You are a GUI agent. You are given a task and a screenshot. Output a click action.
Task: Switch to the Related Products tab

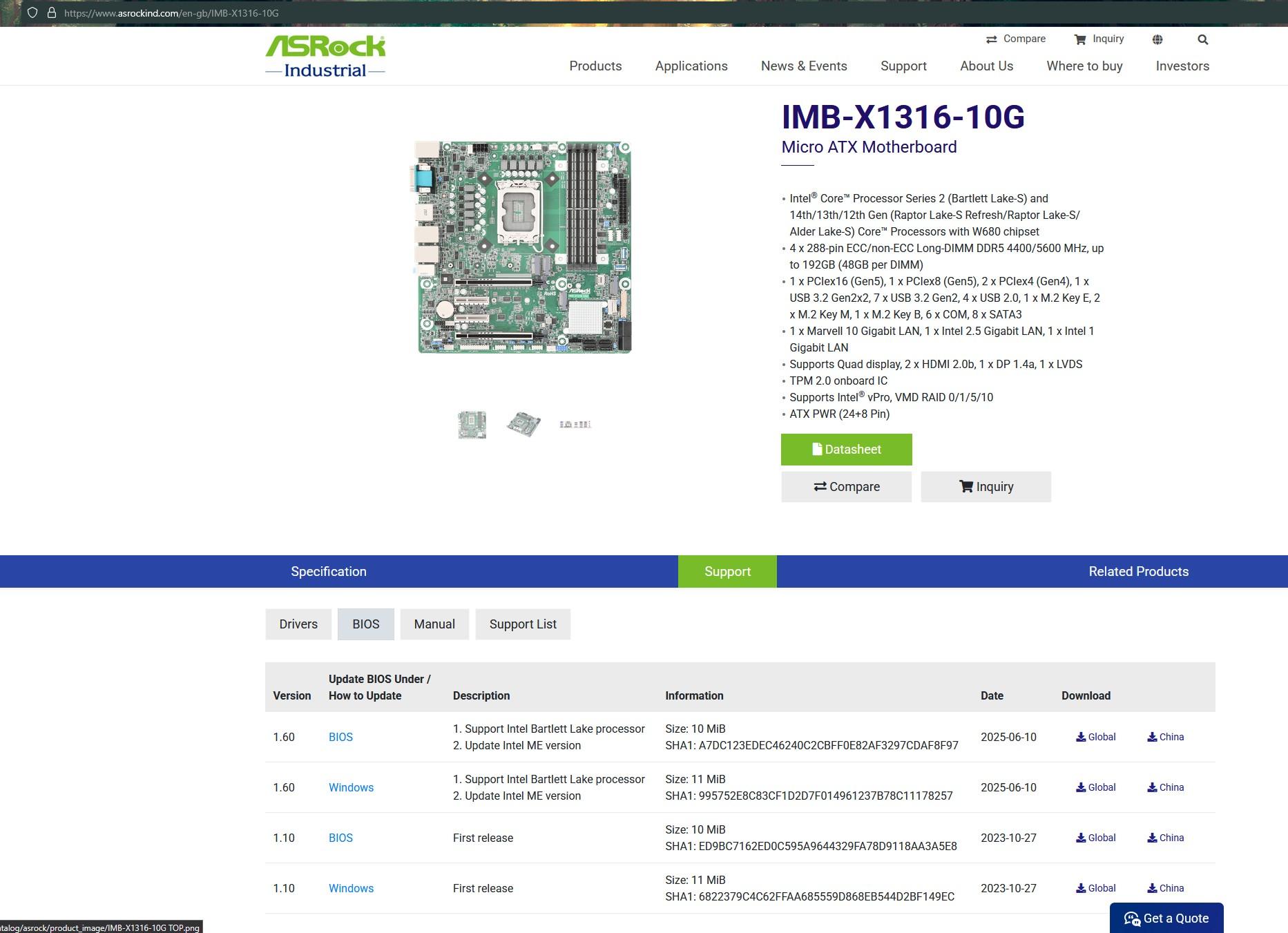coord(1138,572)
